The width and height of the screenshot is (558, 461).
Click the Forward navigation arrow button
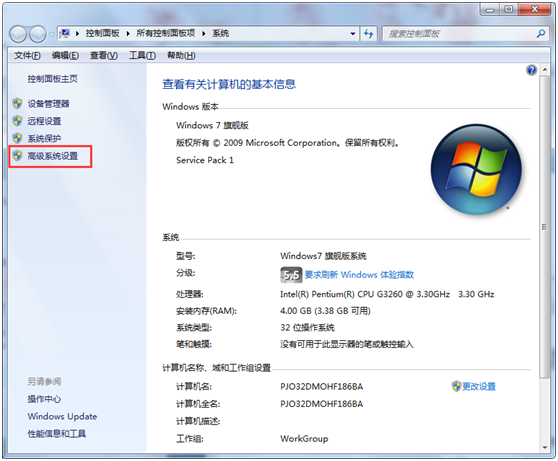[37, 34]
